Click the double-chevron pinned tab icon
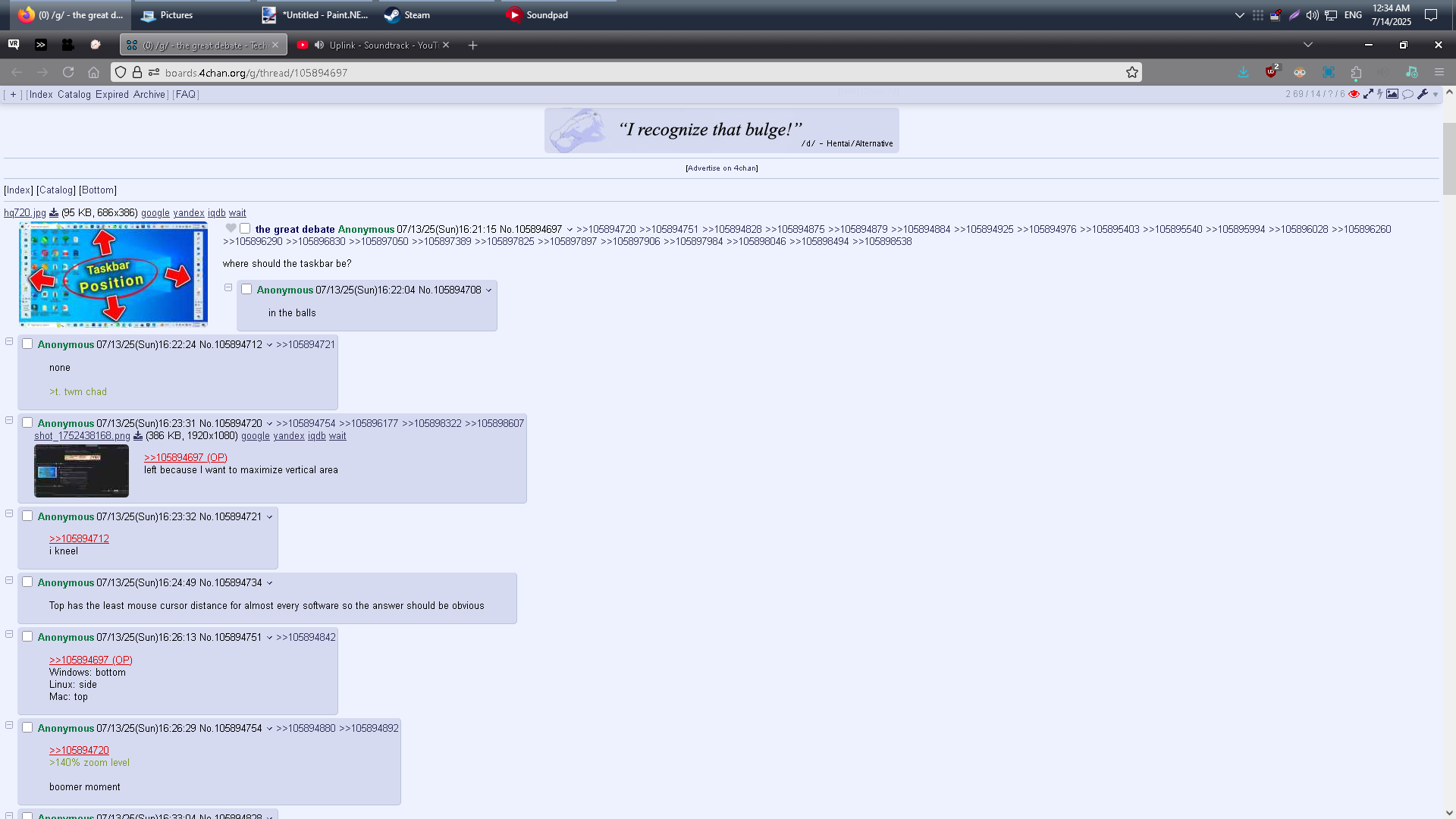The width and height of the screenshot is (1456, 819). [x=41, y=45]
